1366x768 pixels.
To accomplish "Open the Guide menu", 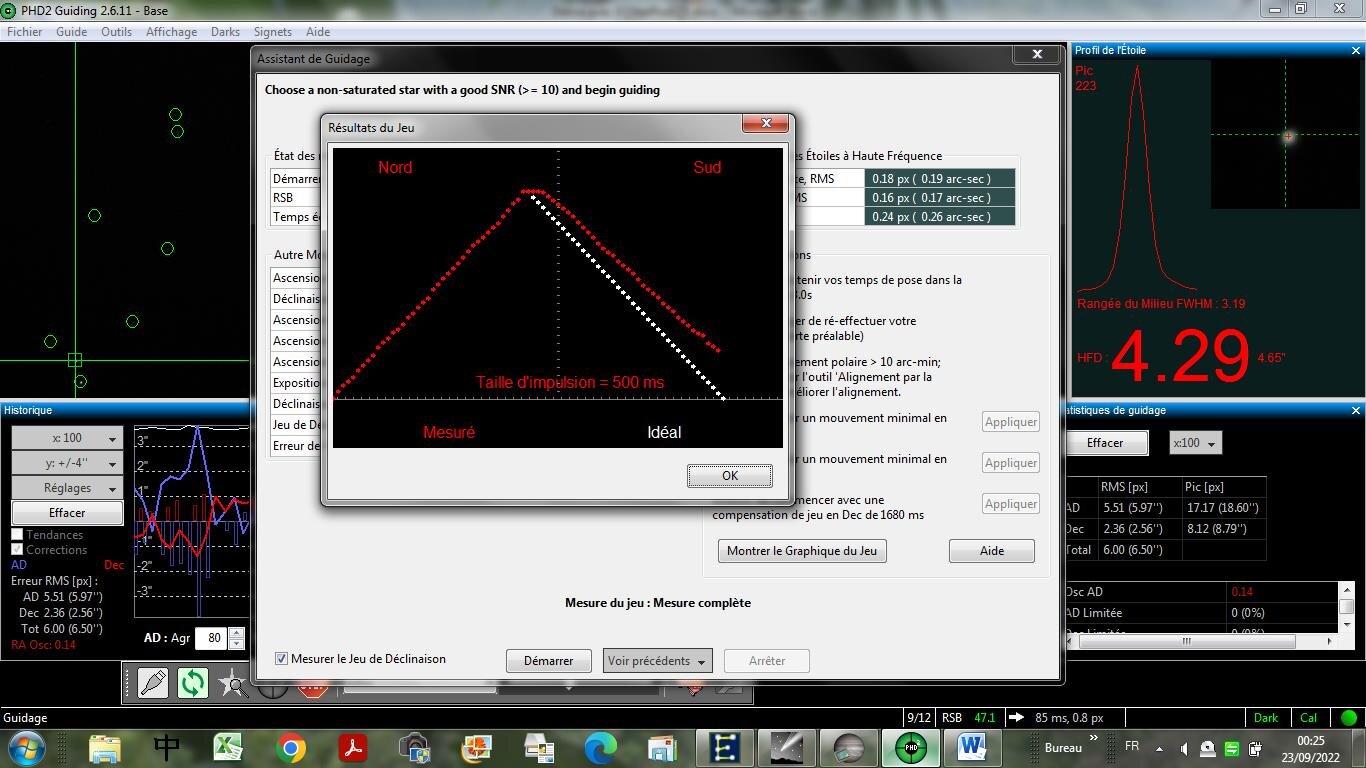I will pyautogui.click(x=71, y=32).
